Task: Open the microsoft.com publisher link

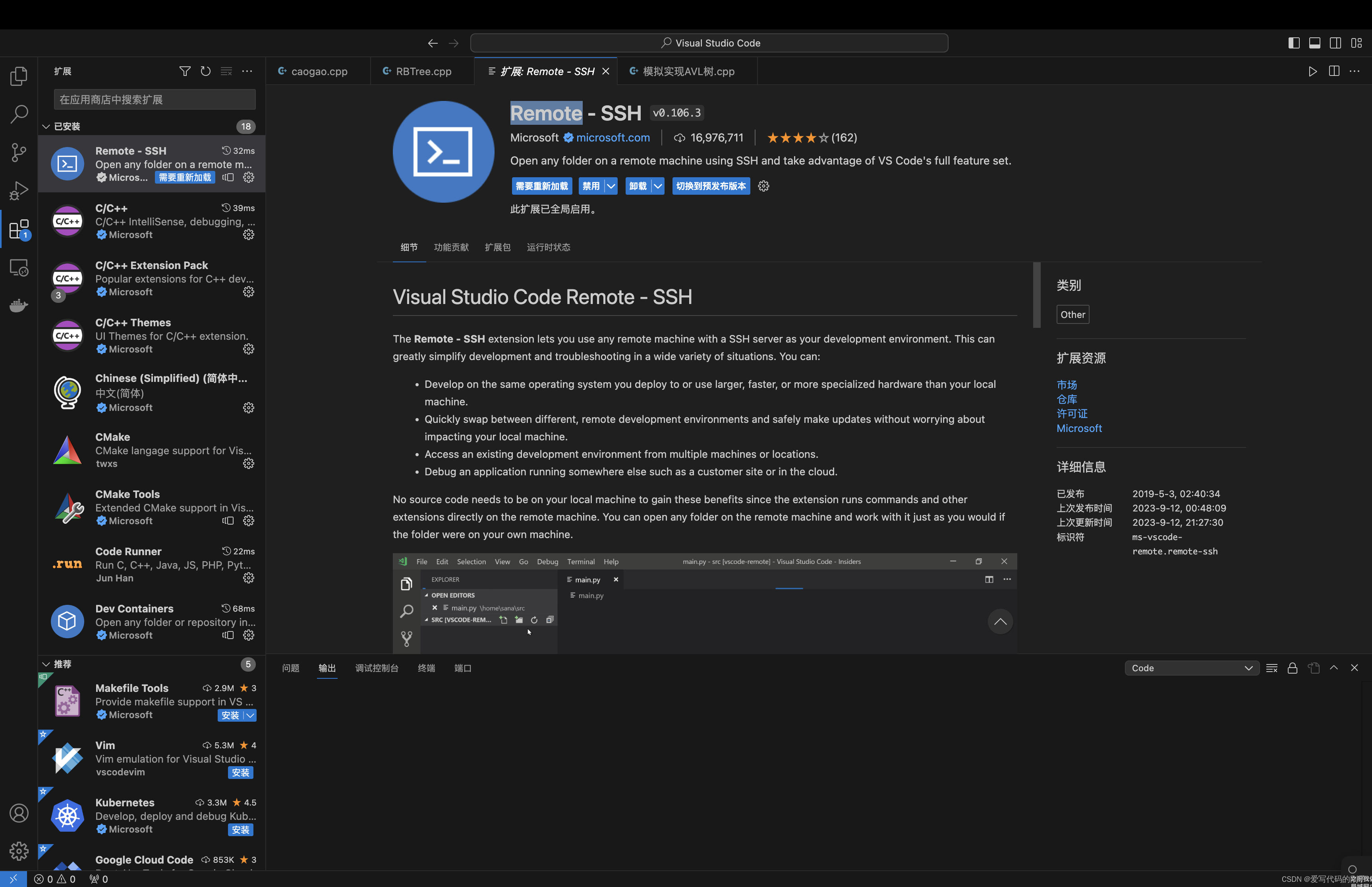Action: pos(613,138)
